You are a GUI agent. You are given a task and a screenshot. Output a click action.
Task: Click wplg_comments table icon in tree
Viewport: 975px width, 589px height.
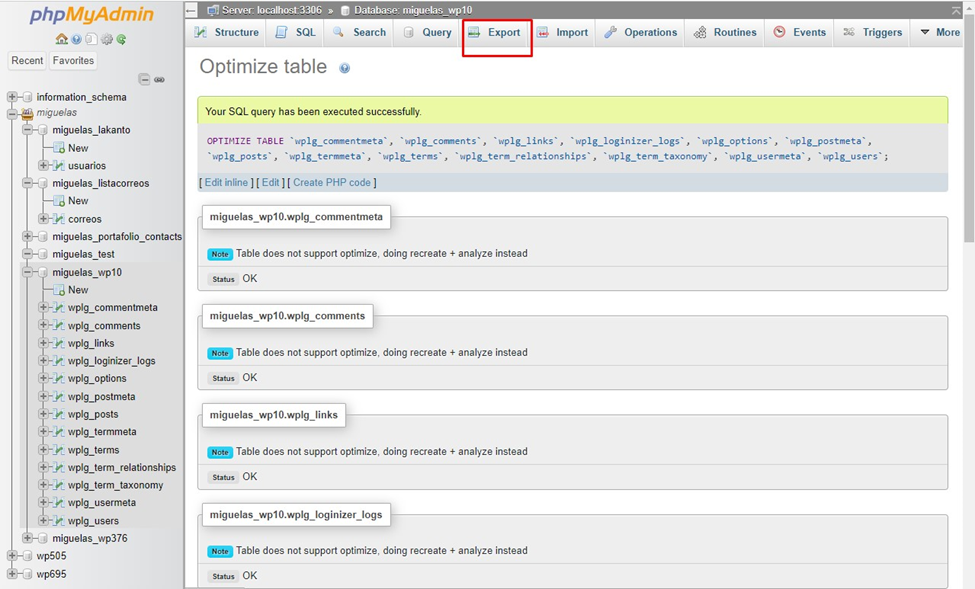pos(59,325)
